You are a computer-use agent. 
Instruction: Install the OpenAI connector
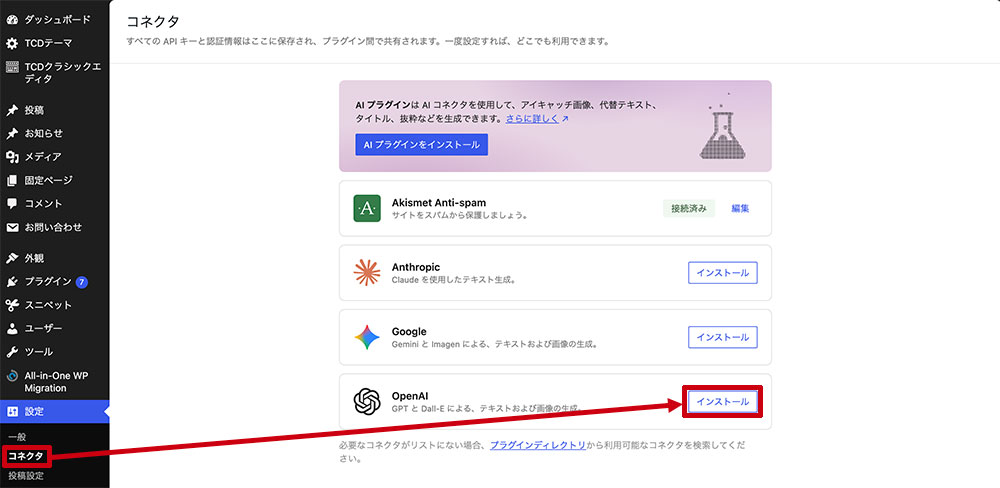tap(723, 402)
